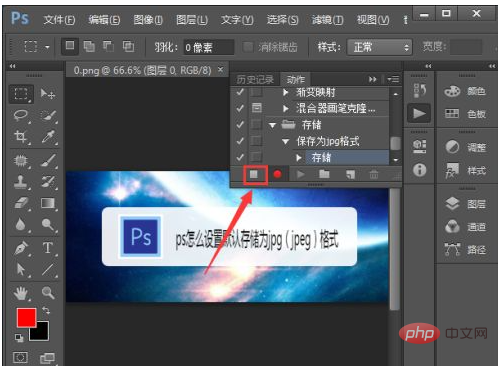
Task: Enable the 消除锯齿 anti-alias checkbox
Action: point(248,47)
